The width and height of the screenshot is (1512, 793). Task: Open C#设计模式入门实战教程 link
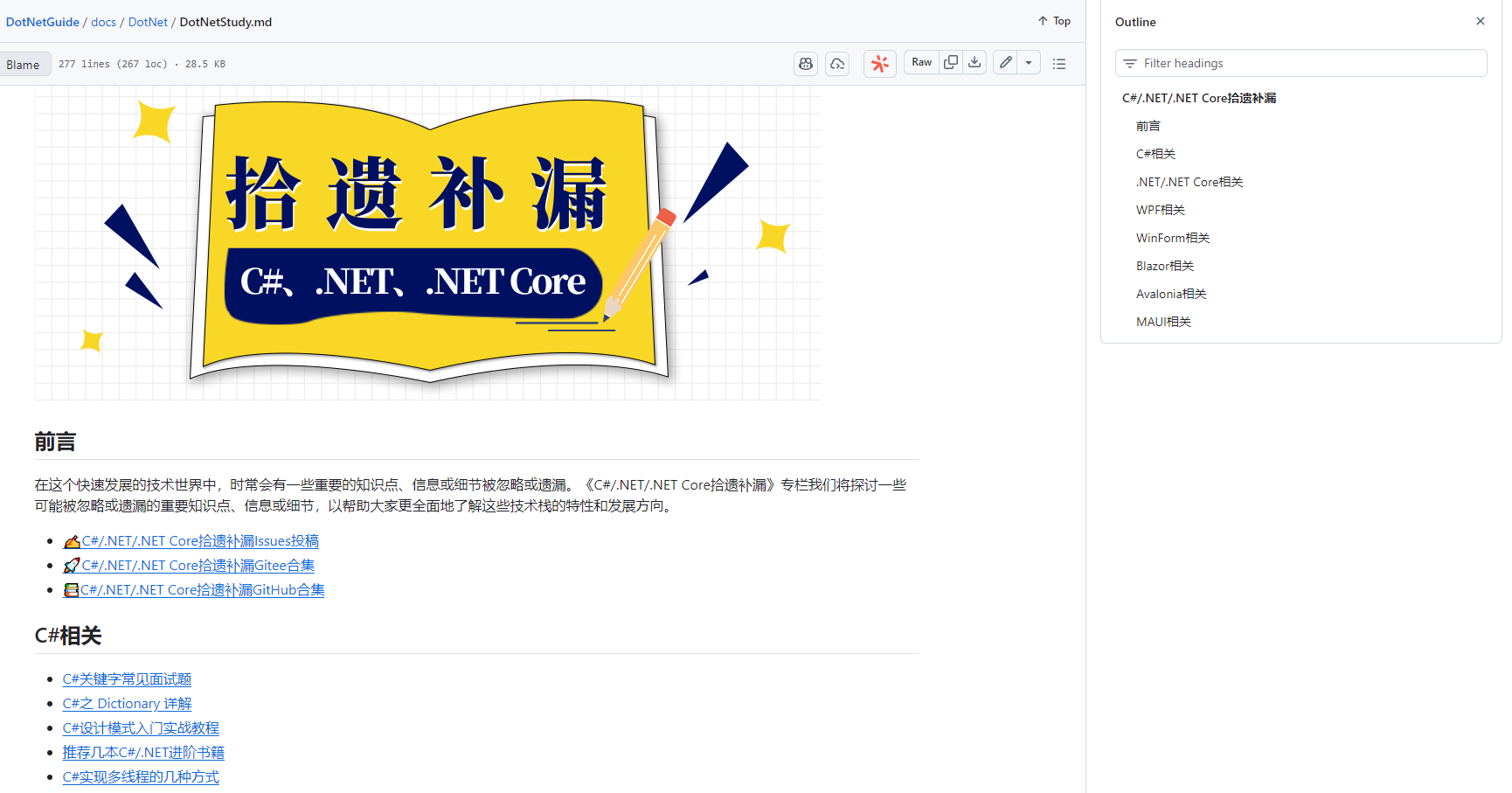141,728
